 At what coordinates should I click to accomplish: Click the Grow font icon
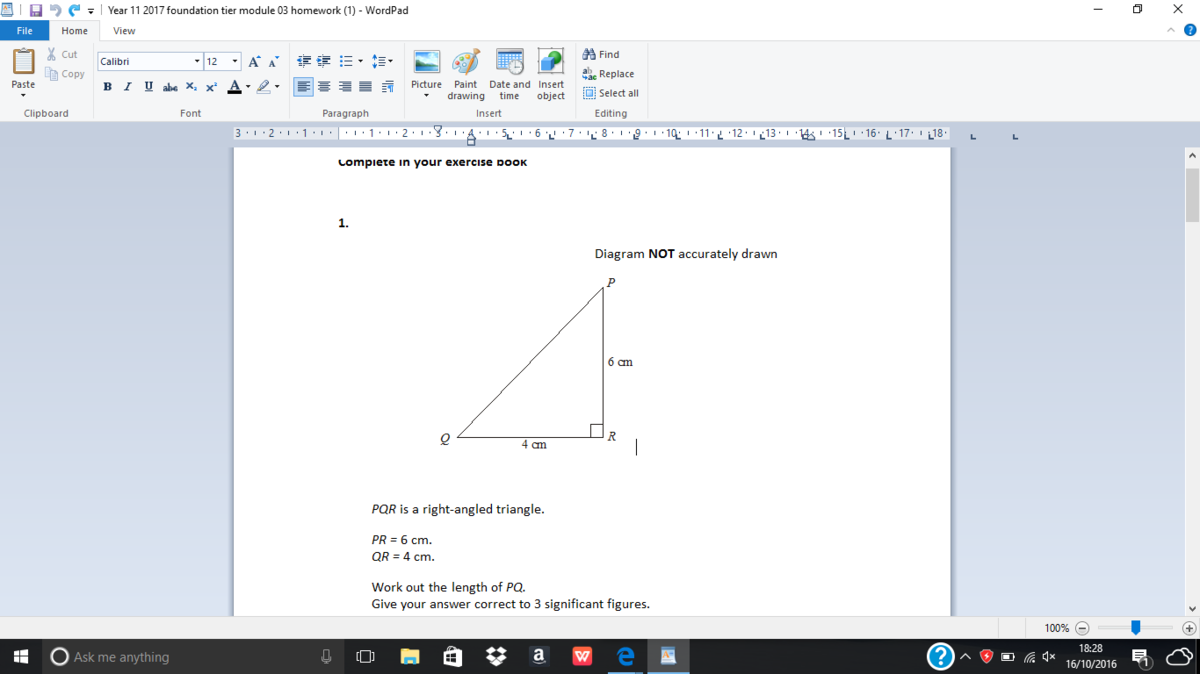(x=254, y=62)
